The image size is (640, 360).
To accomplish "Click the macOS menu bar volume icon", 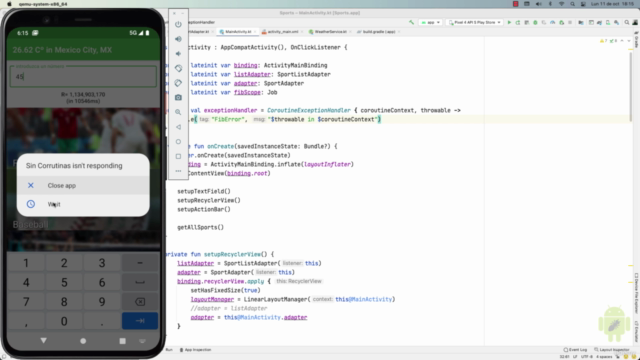I will pos(538,4).
